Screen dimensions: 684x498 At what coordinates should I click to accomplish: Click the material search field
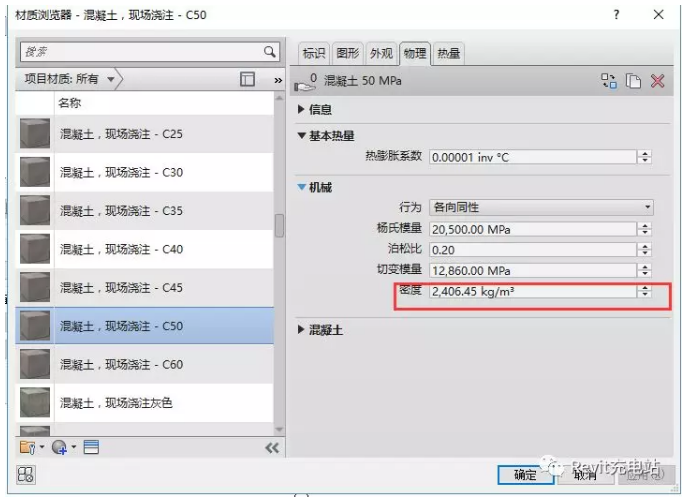tap(142, 52)
